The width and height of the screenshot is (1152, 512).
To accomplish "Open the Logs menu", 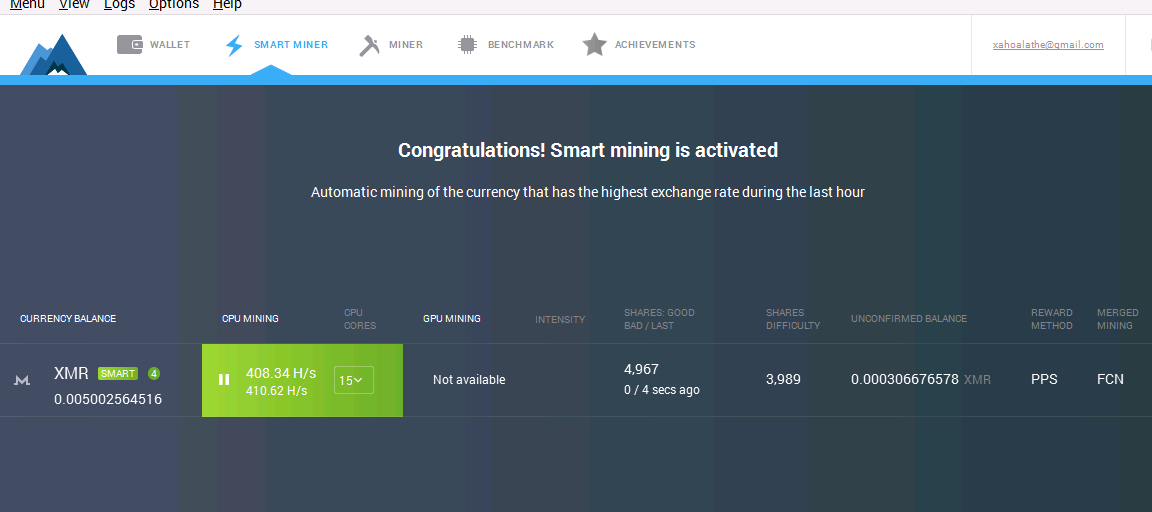I will (119, 5).
